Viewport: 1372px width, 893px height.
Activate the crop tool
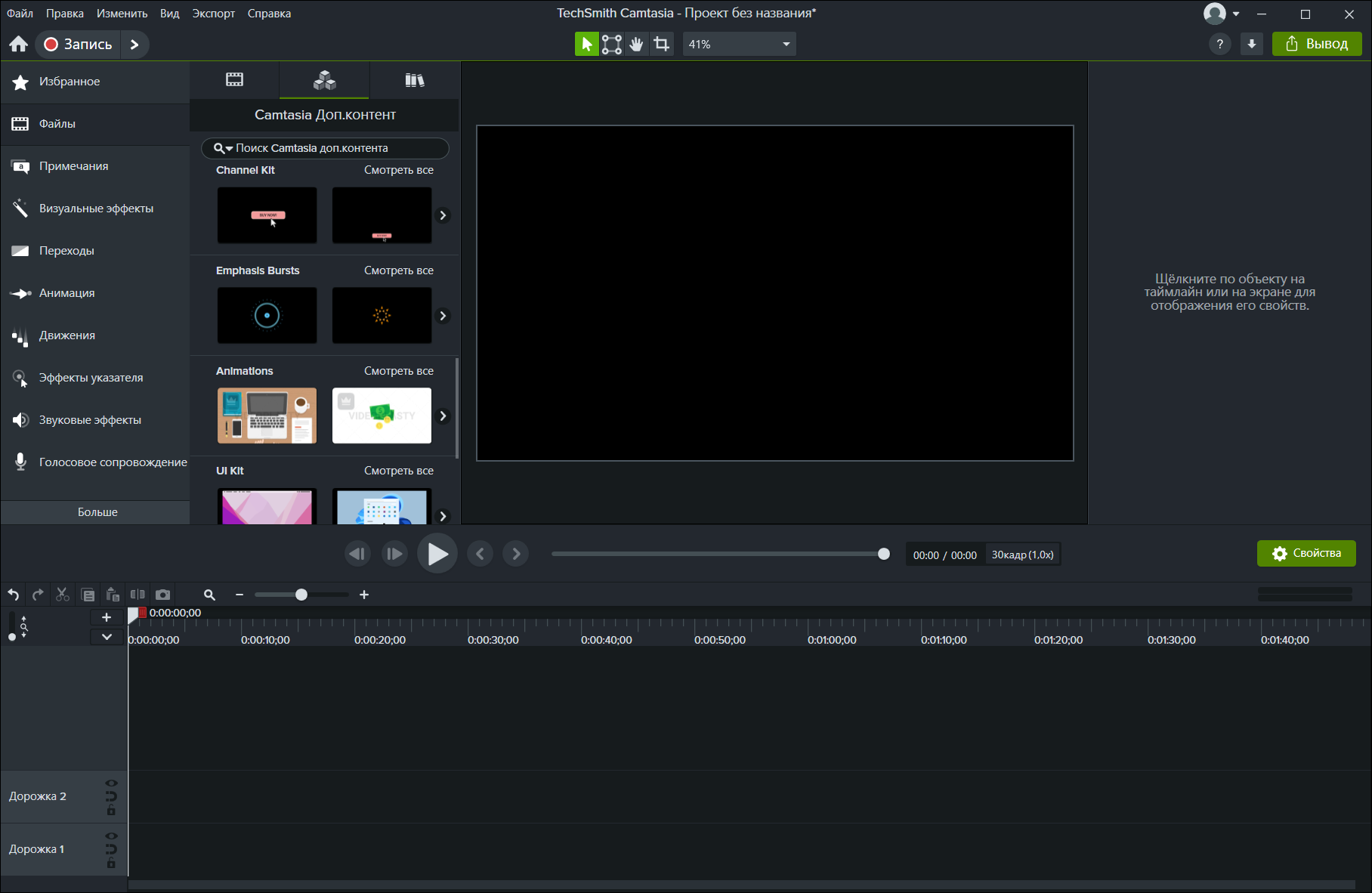tap(662, 44)
